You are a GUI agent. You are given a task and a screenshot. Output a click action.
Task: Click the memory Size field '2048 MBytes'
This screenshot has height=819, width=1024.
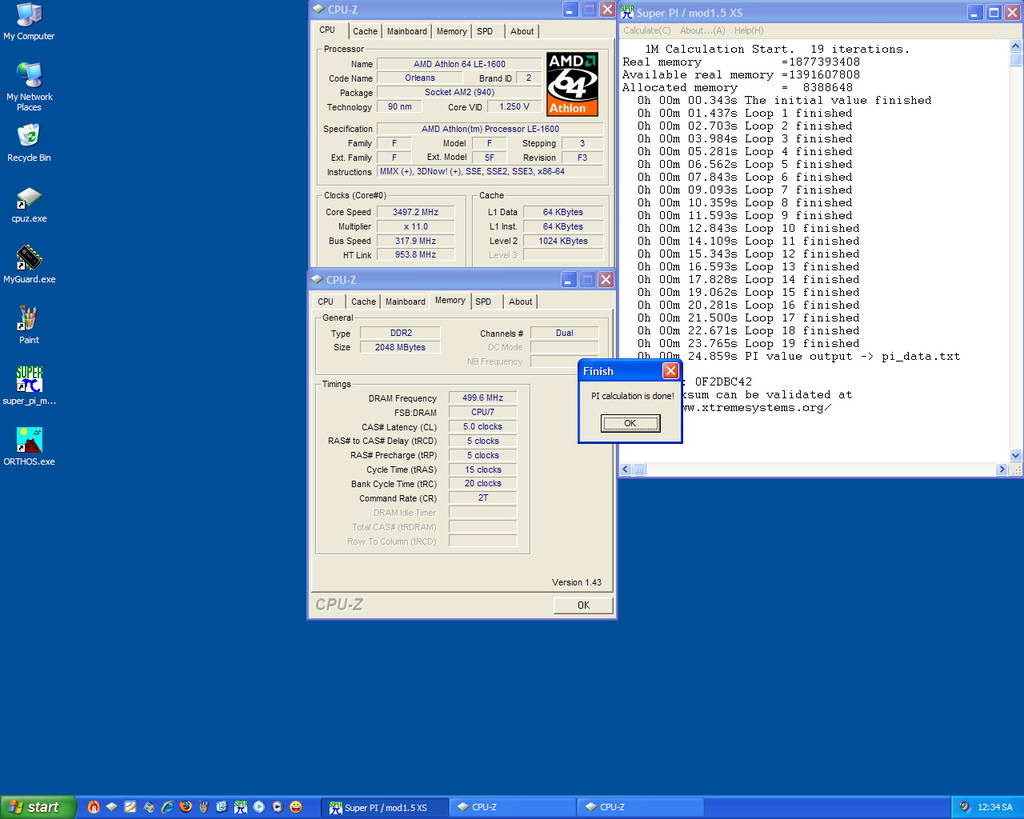tap(400, 347)
